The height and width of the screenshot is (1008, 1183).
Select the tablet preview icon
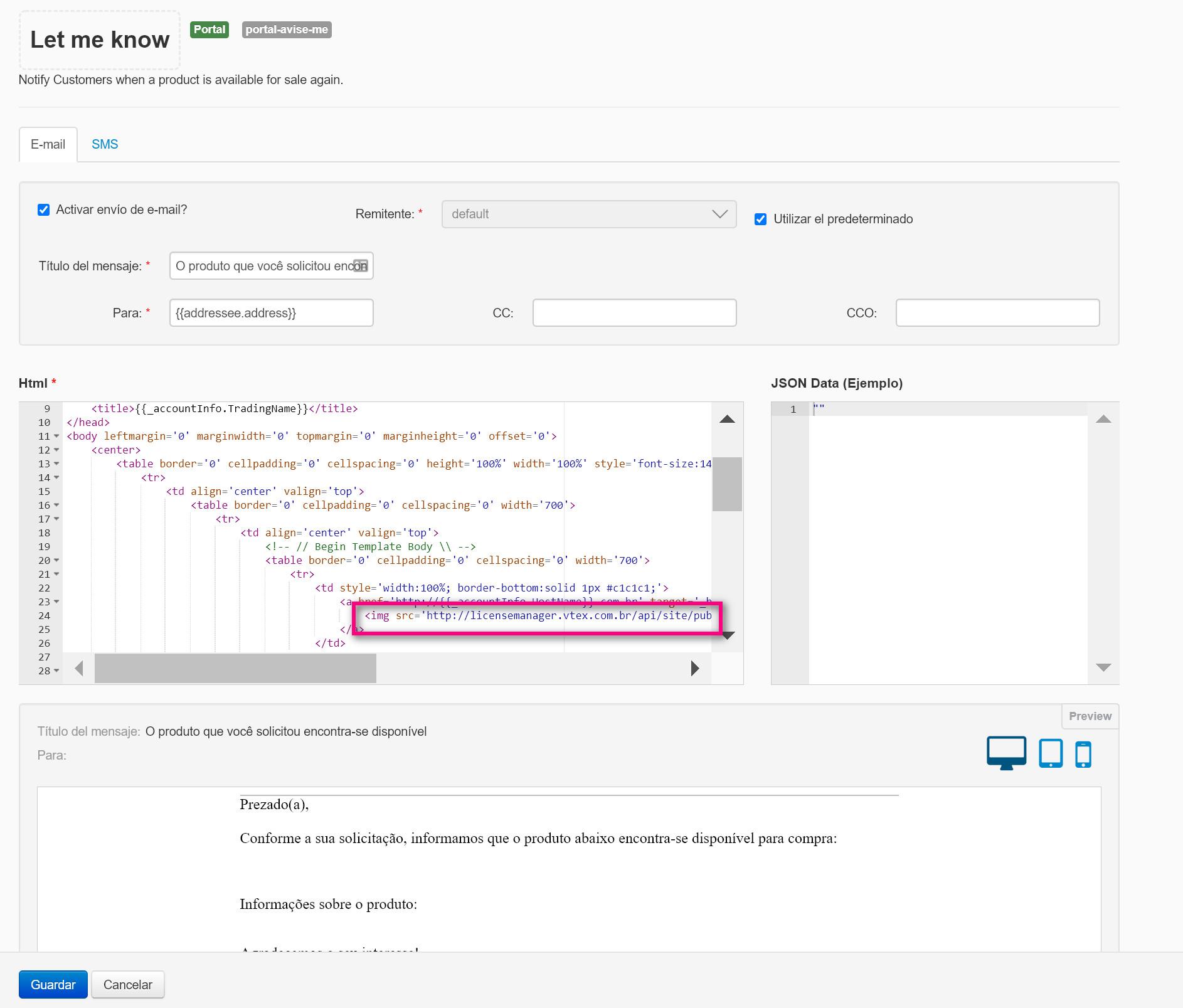tap(1051, 753)
